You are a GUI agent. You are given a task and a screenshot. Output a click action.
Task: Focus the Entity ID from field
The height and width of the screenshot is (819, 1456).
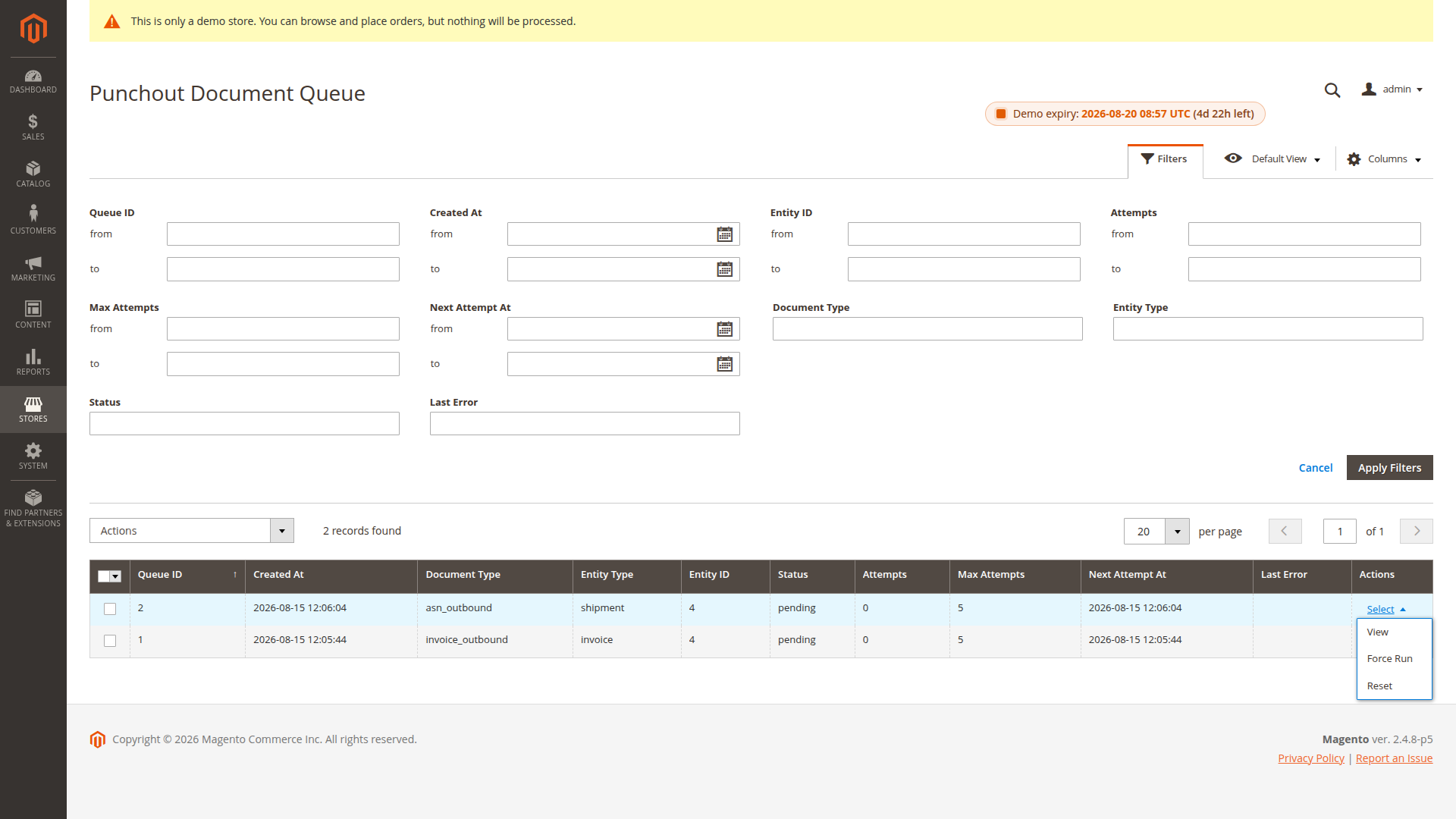964,234
